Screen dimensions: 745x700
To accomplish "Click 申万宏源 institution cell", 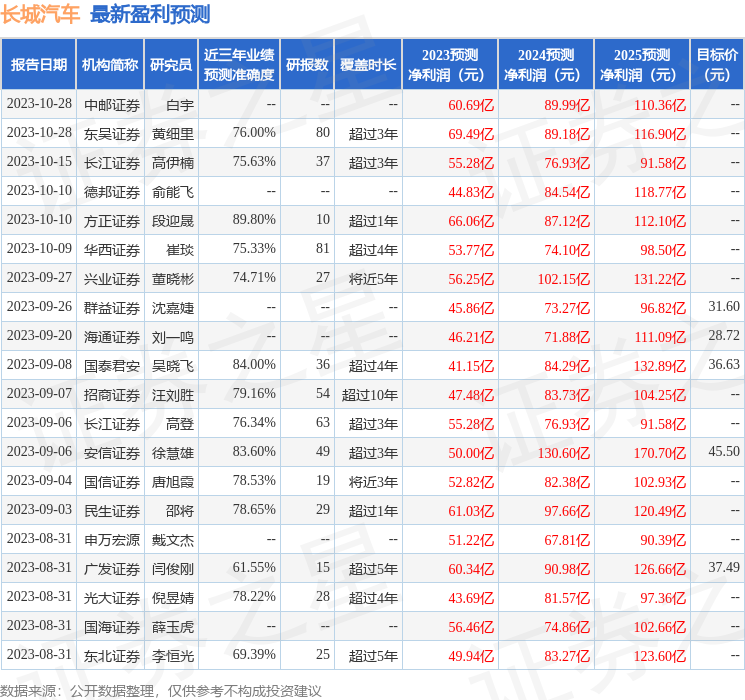I will 112,540.
